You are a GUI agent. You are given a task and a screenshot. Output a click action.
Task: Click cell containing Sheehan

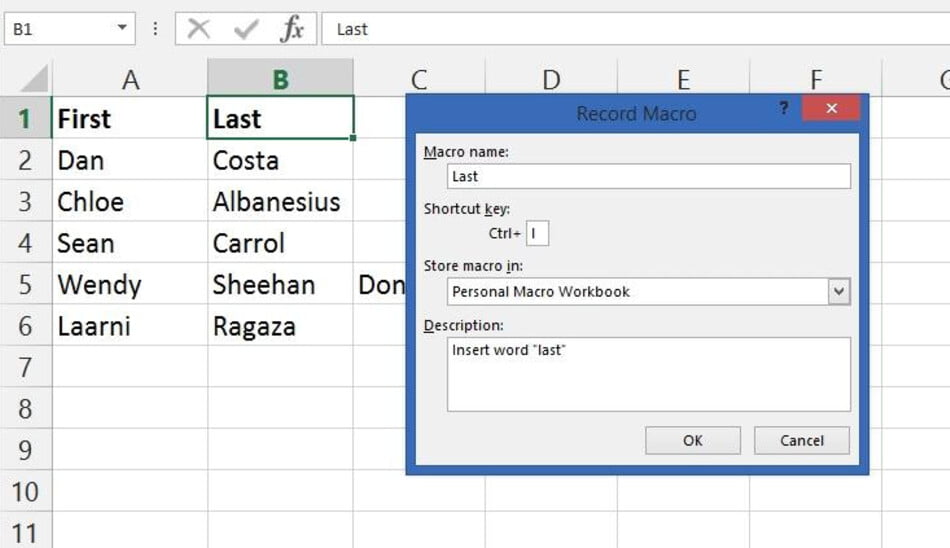tap(280, 284)
